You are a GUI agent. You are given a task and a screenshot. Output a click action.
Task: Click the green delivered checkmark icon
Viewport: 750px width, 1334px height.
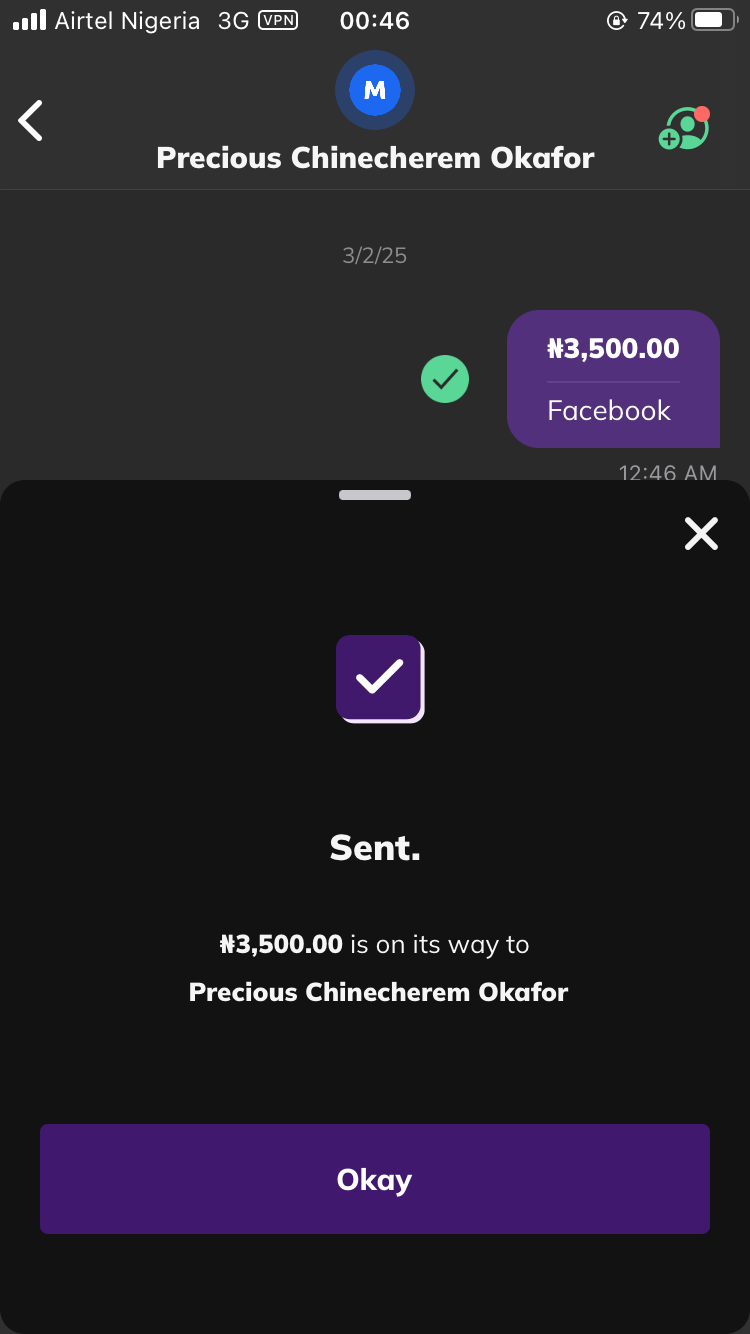click(x=445, y=380)
